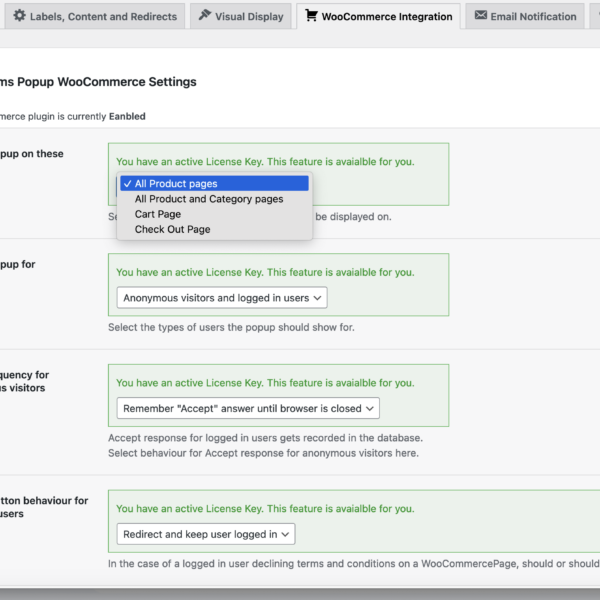Image resolution: width=600 pixels, height=600 pixels.
Task: Click chevron on Remember Accept answer dropdown
Action: tap(370, 409)
